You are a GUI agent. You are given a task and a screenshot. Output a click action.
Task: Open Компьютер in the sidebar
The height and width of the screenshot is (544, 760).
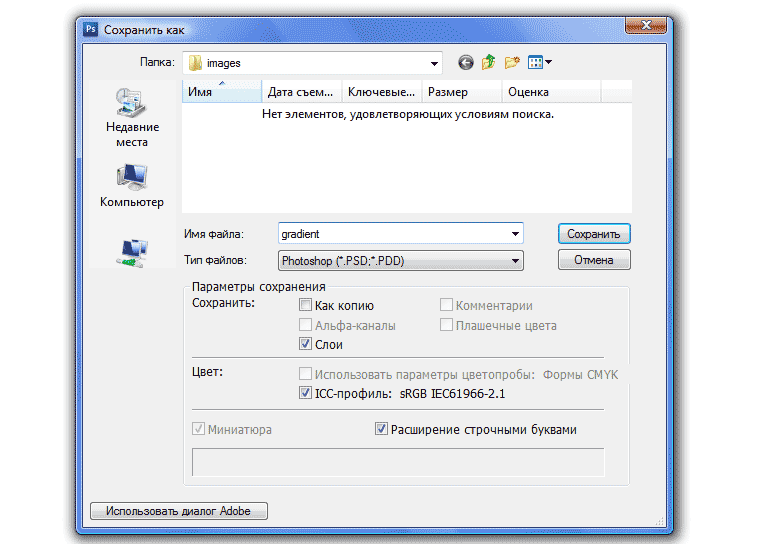pos(132,186)
